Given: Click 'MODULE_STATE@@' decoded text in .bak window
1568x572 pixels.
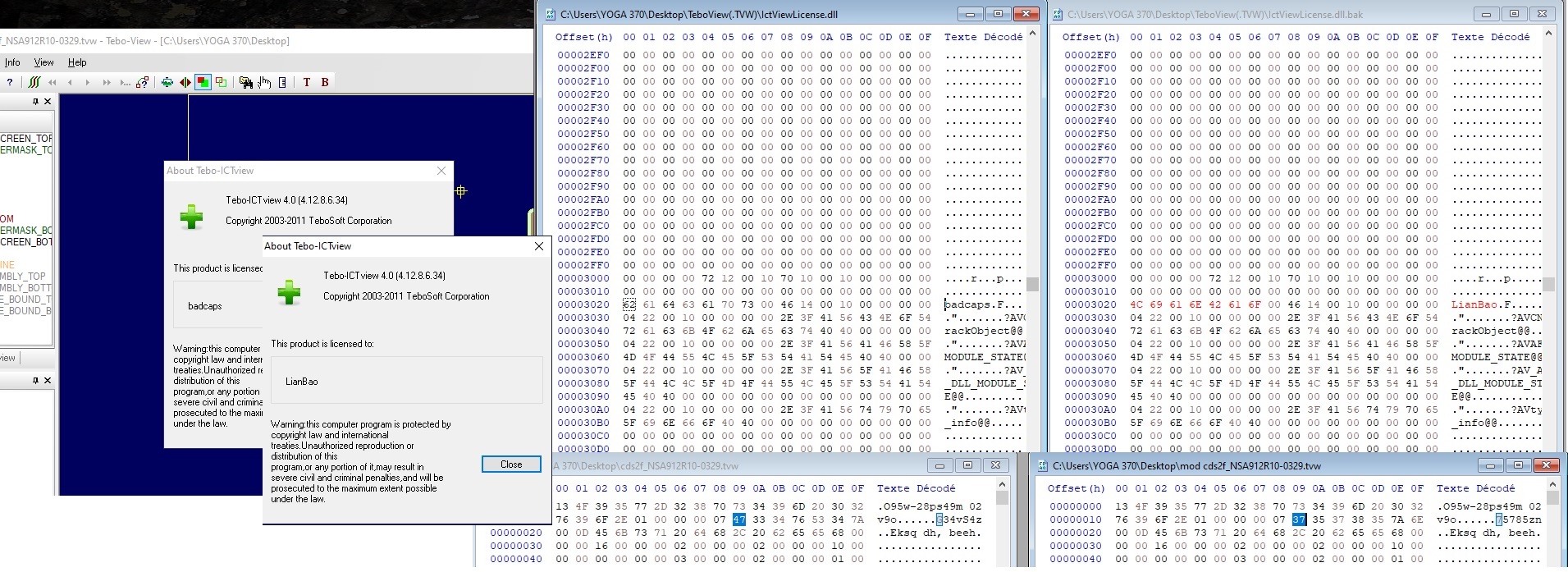Looking at the screenshot, I should point(1496,357).
